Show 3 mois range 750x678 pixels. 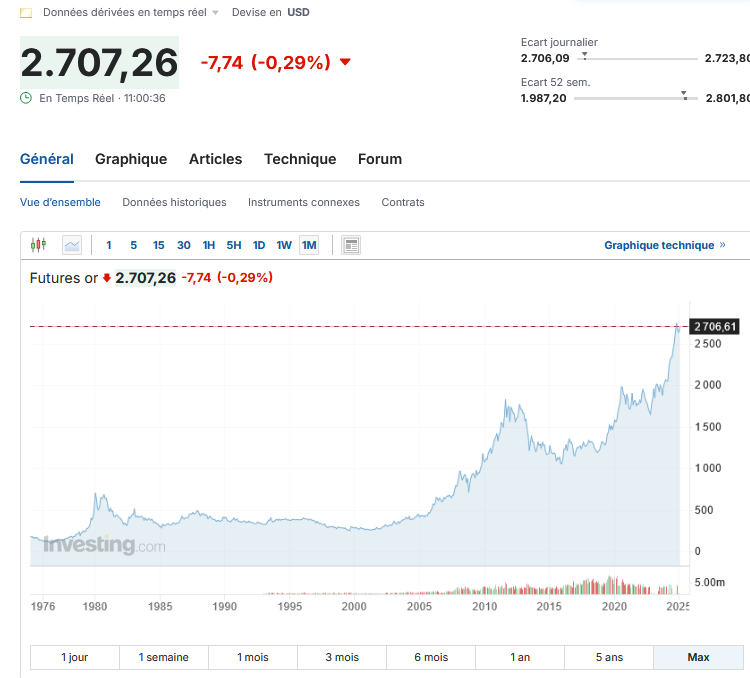[342, 657]
